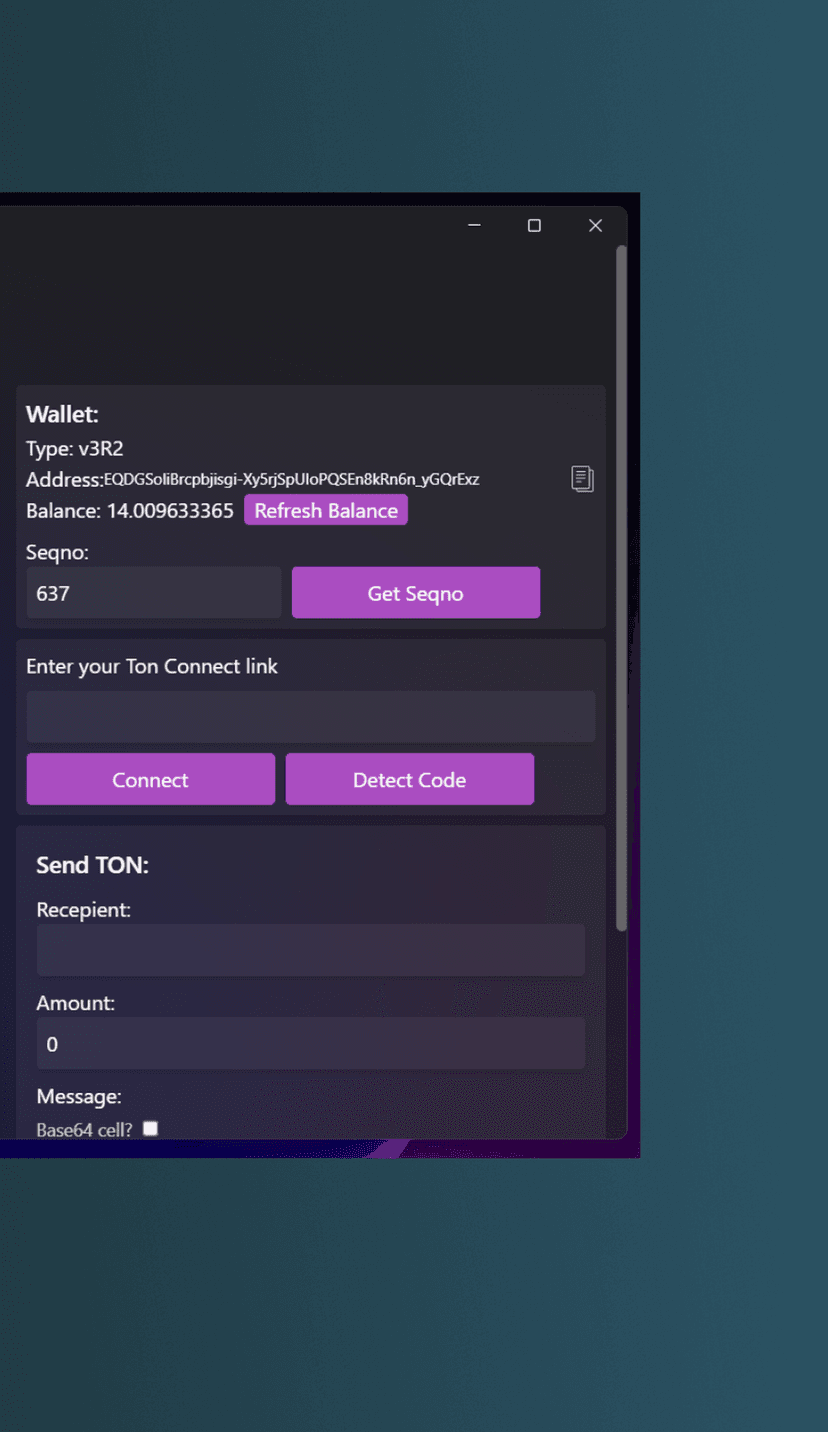Click the Detect Code button
This screenshot has height=1432, width=828.
click(x=409, y=779)
